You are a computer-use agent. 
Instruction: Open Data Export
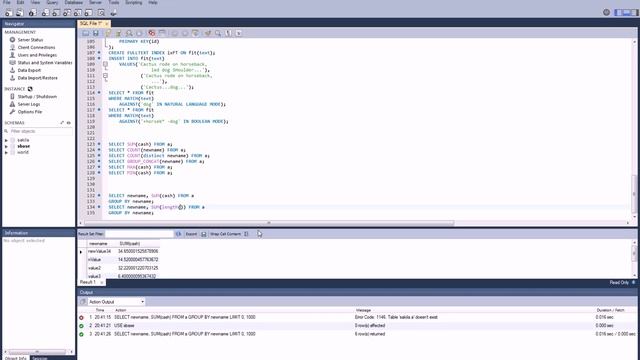point(29,70)
